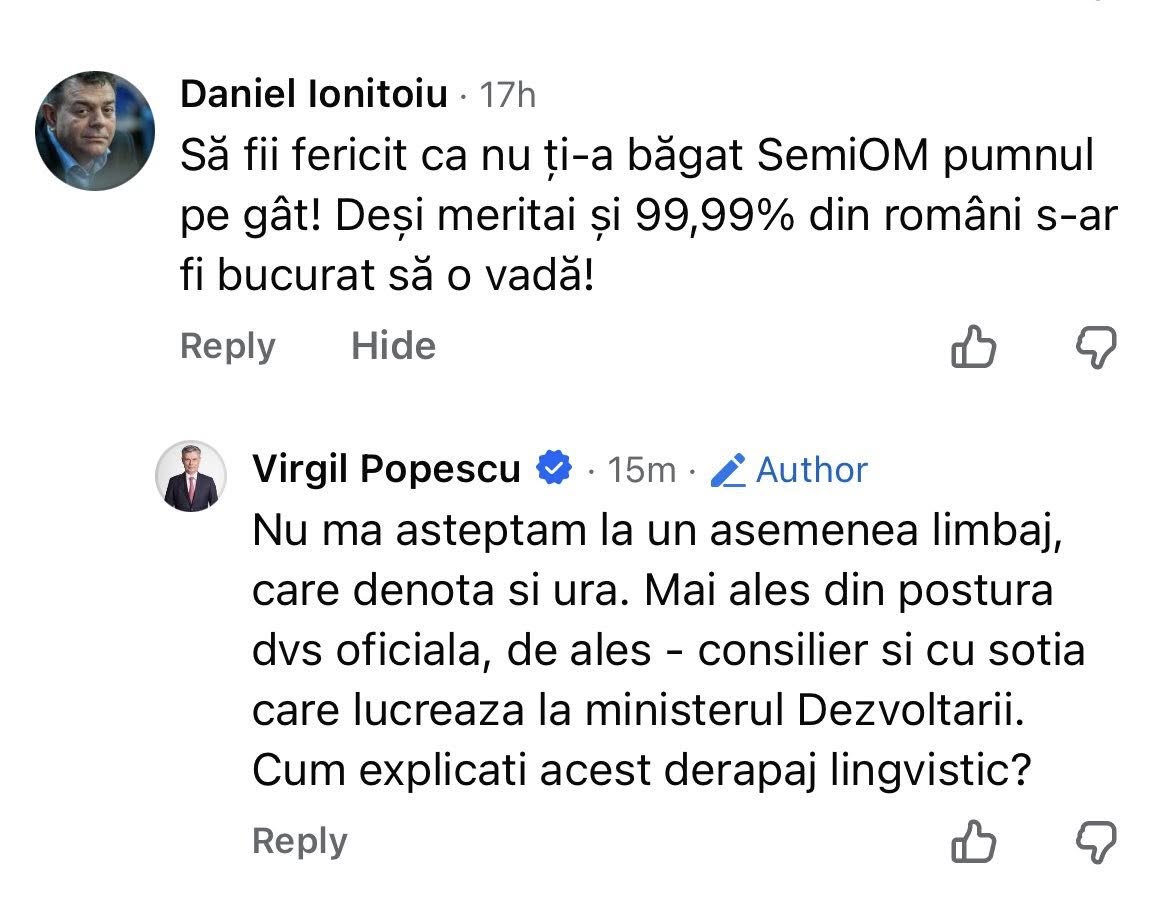
Task: Open Virgil Popescu's profile picture
Action: click(x=190, y=476)
